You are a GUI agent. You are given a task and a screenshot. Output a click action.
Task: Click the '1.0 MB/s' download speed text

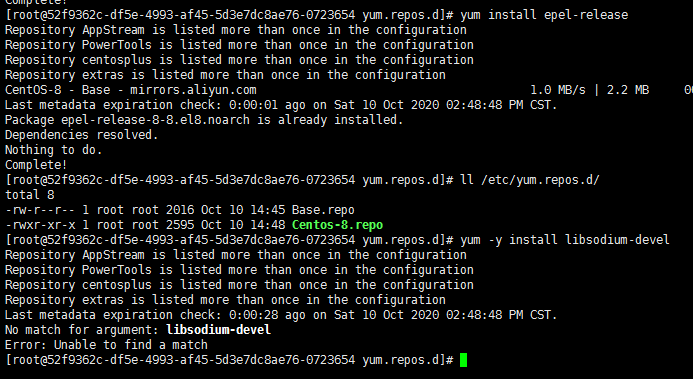(558, 90)
